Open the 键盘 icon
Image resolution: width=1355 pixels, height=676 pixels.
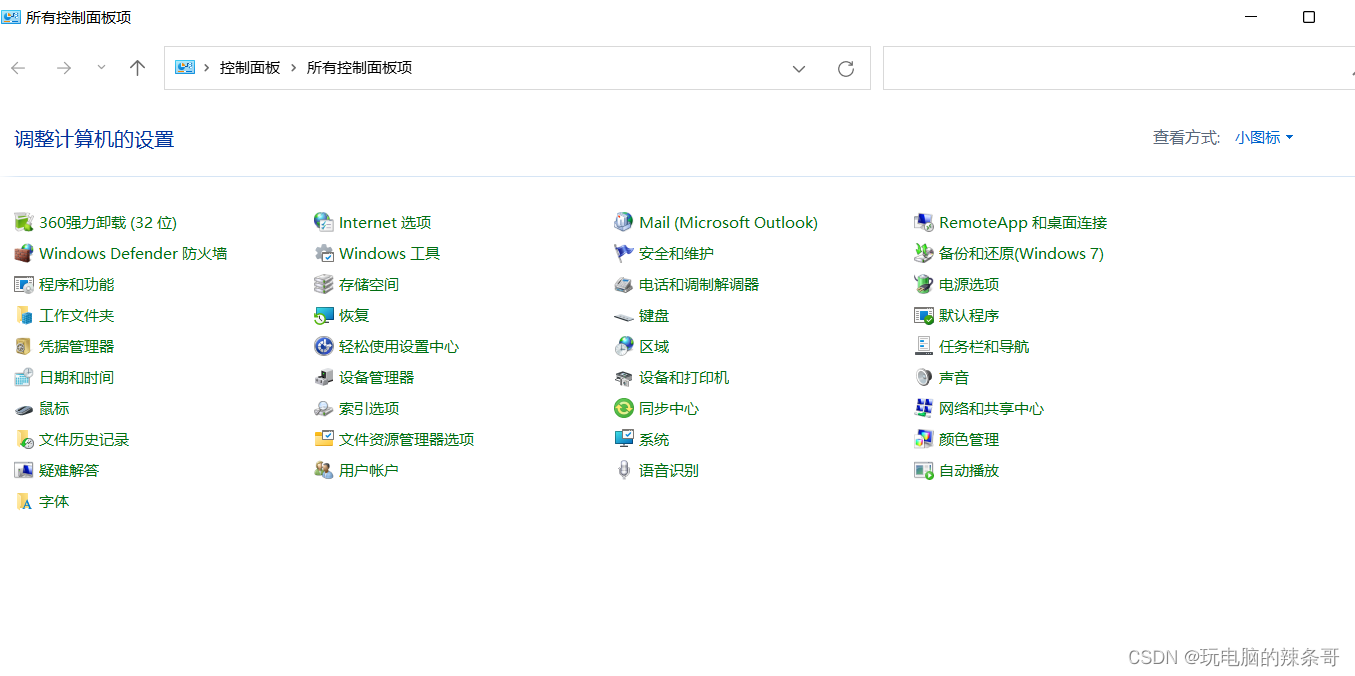pyautogui.click(x=624, y=315)
